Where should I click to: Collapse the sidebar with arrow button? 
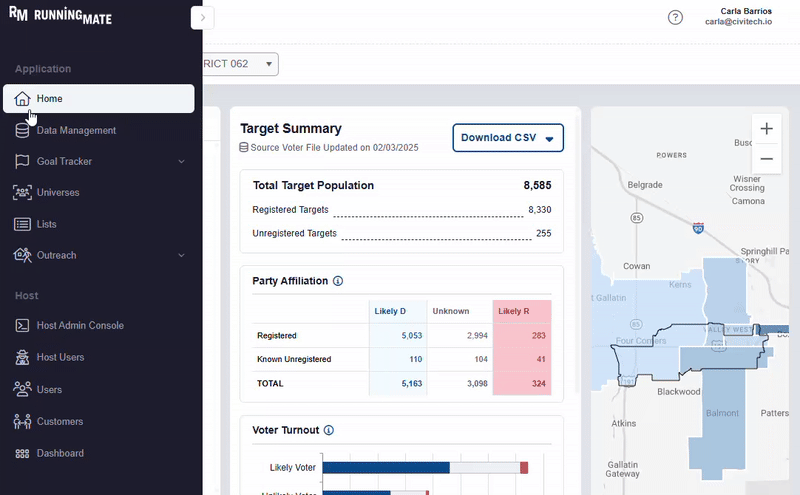click(203, 18)
